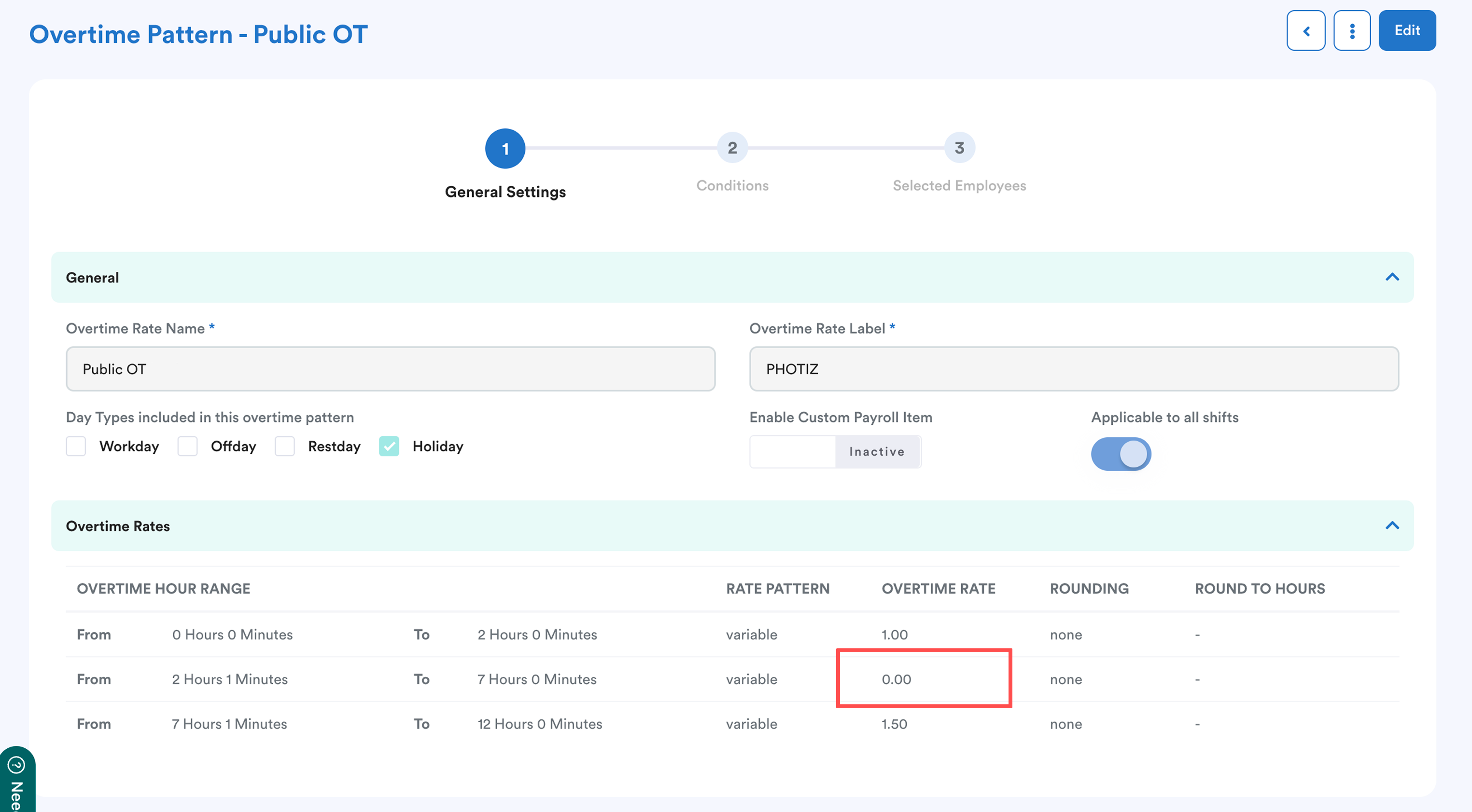This screenshot has height=812, width=1472.
Task: Toggle the Applicable to all shifts switch
Action: (1121, 454)
